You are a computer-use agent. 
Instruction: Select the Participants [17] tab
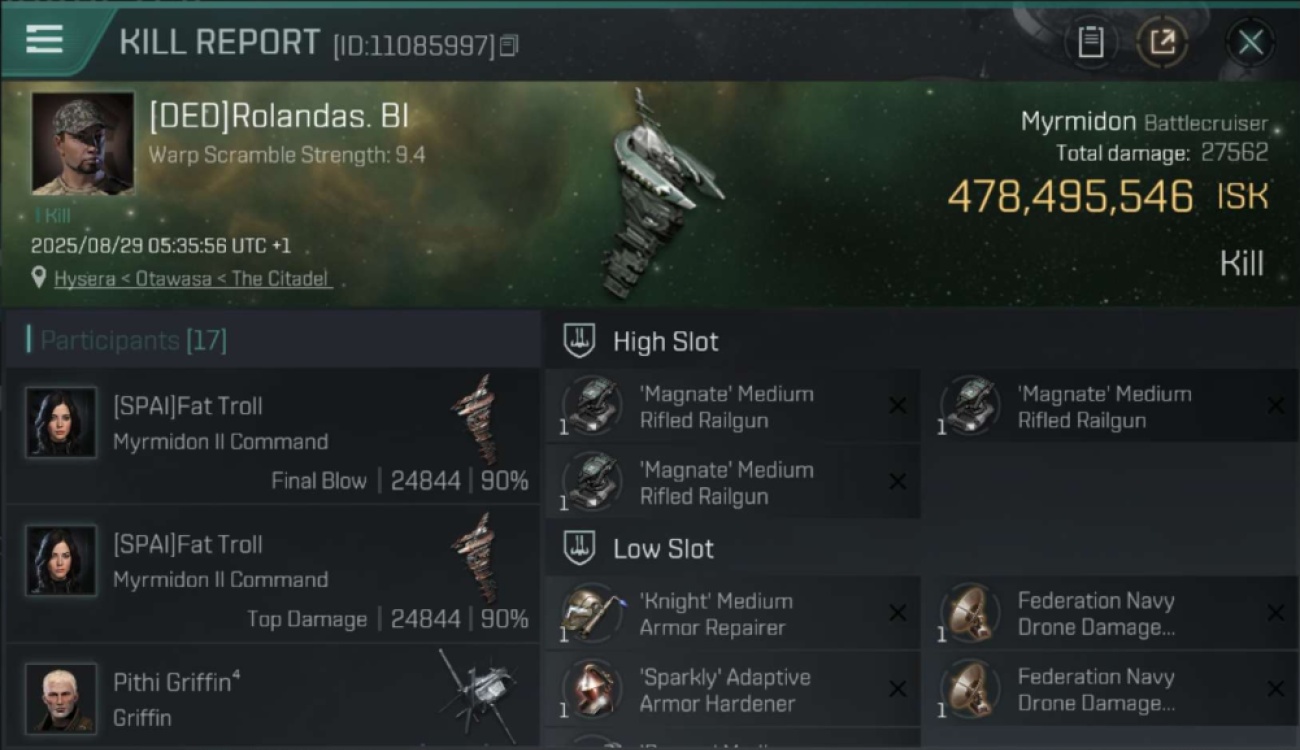click(128, 340)
